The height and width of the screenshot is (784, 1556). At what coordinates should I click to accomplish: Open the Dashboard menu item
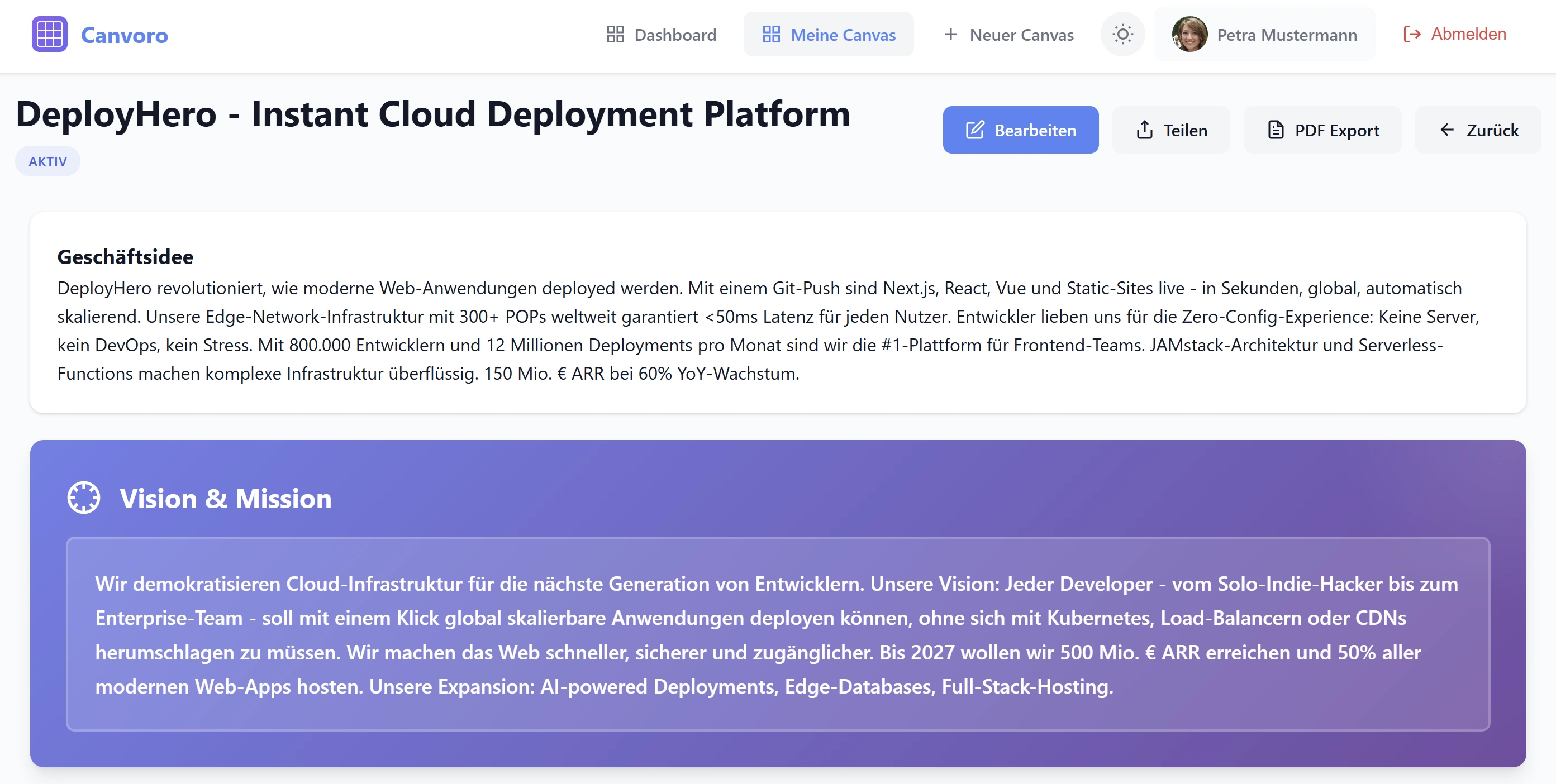662,35
